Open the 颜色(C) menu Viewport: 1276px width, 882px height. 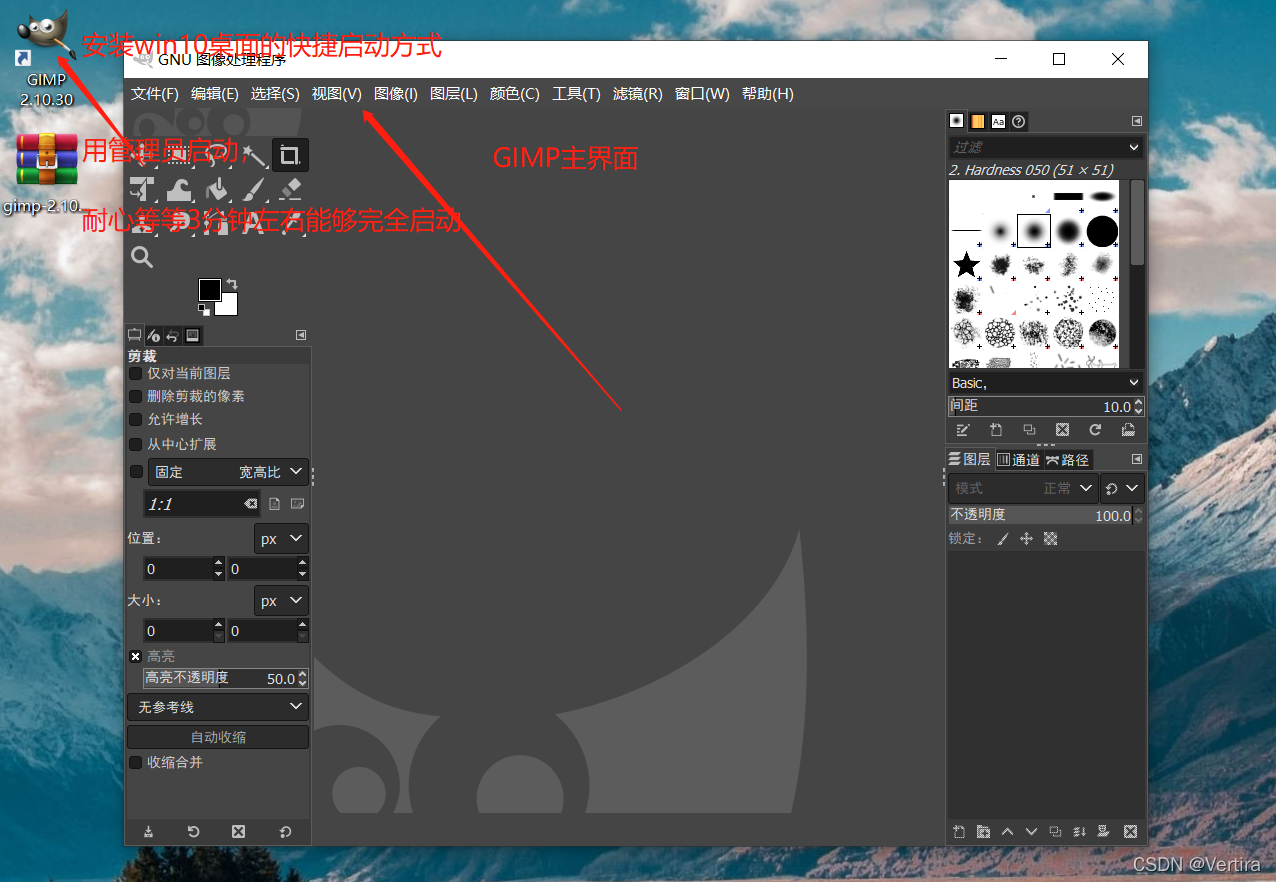point(515,94)
